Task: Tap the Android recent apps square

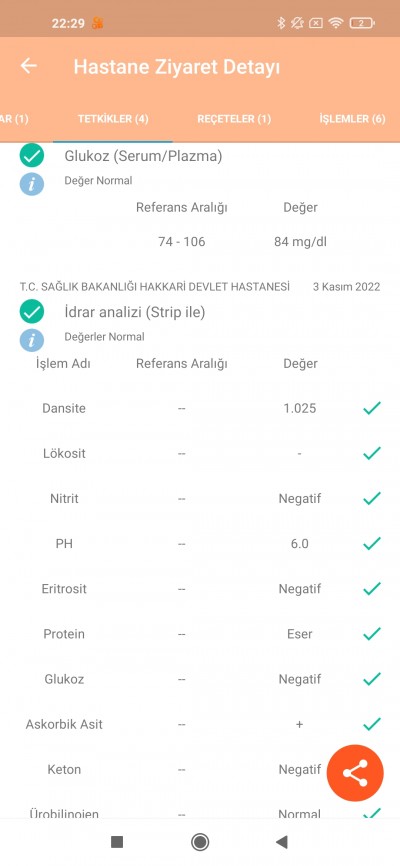Action: 117,842
